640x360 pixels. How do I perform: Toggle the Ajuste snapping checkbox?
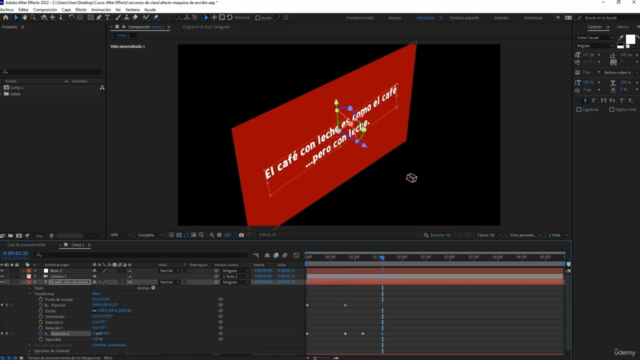[x=258, y=18]
